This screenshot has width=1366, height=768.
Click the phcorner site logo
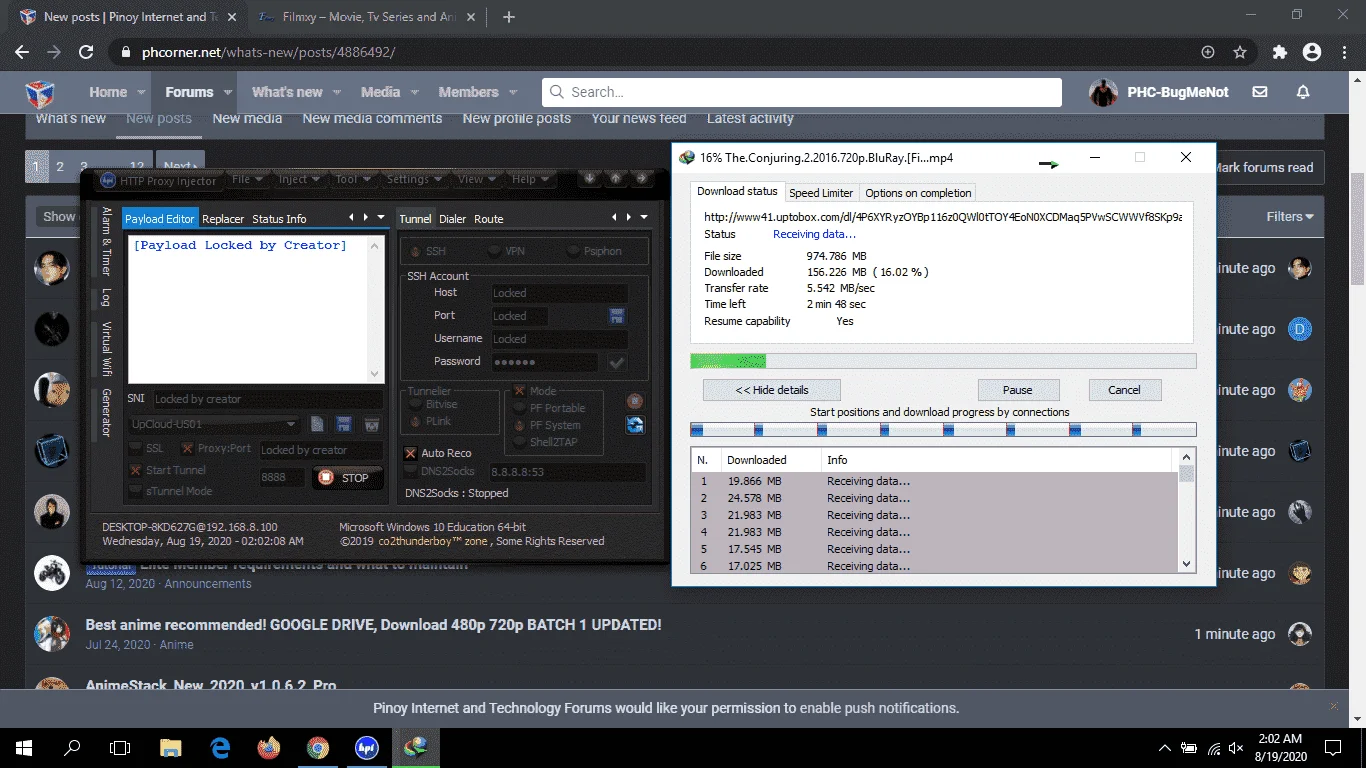(x=41, y=92)
